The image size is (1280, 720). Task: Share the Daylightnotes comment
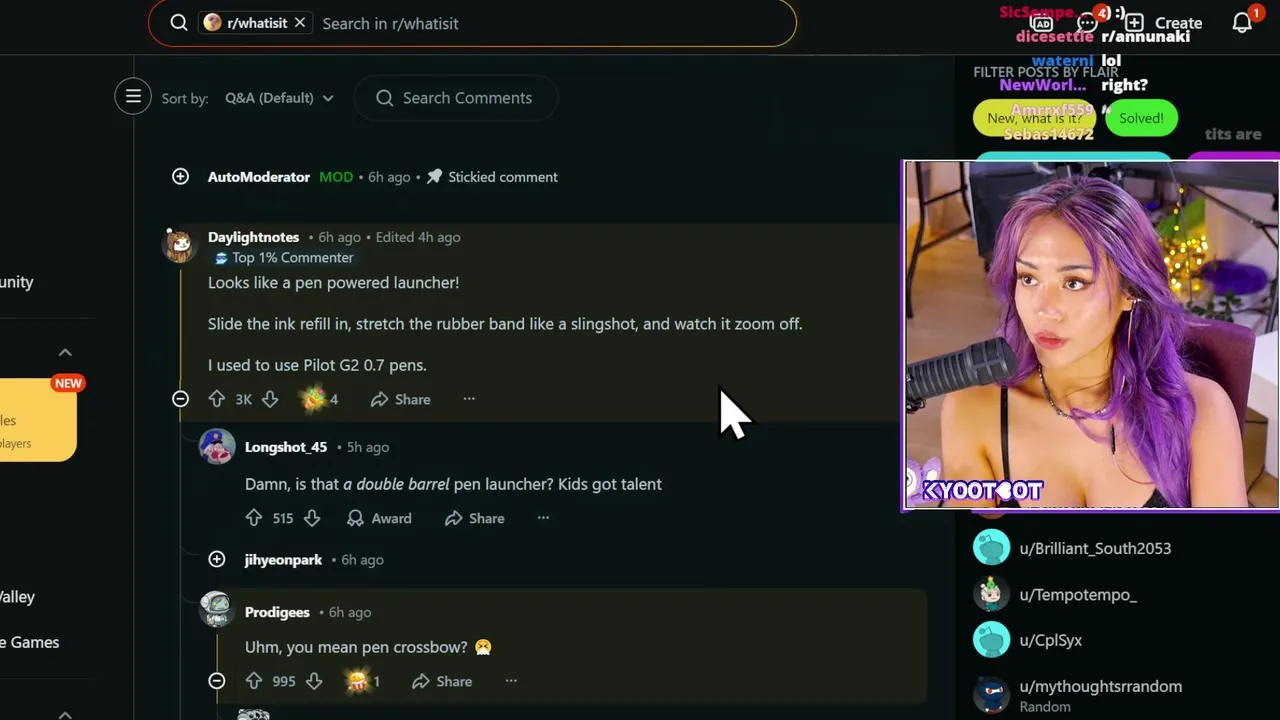[x=400, y=399]
